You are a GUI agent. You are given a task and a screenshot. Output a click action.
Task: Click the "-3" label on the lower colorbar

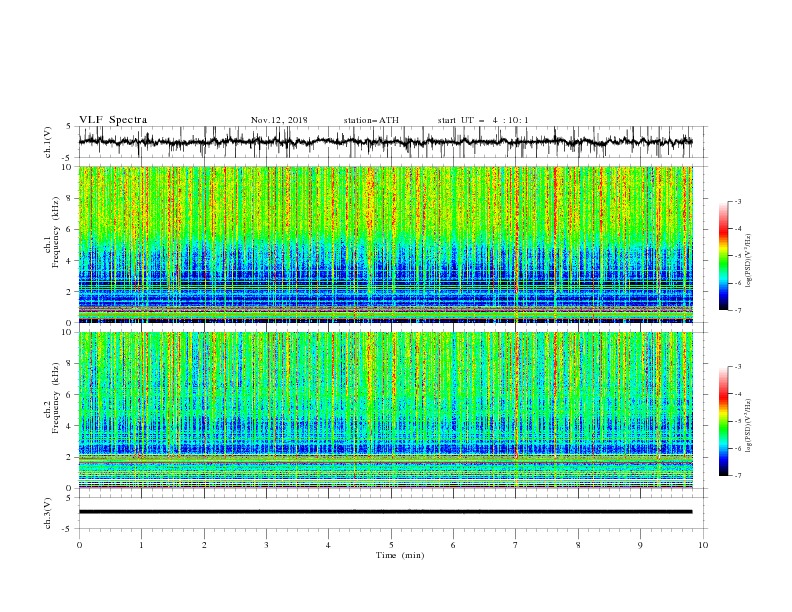[x=737, y=367]
